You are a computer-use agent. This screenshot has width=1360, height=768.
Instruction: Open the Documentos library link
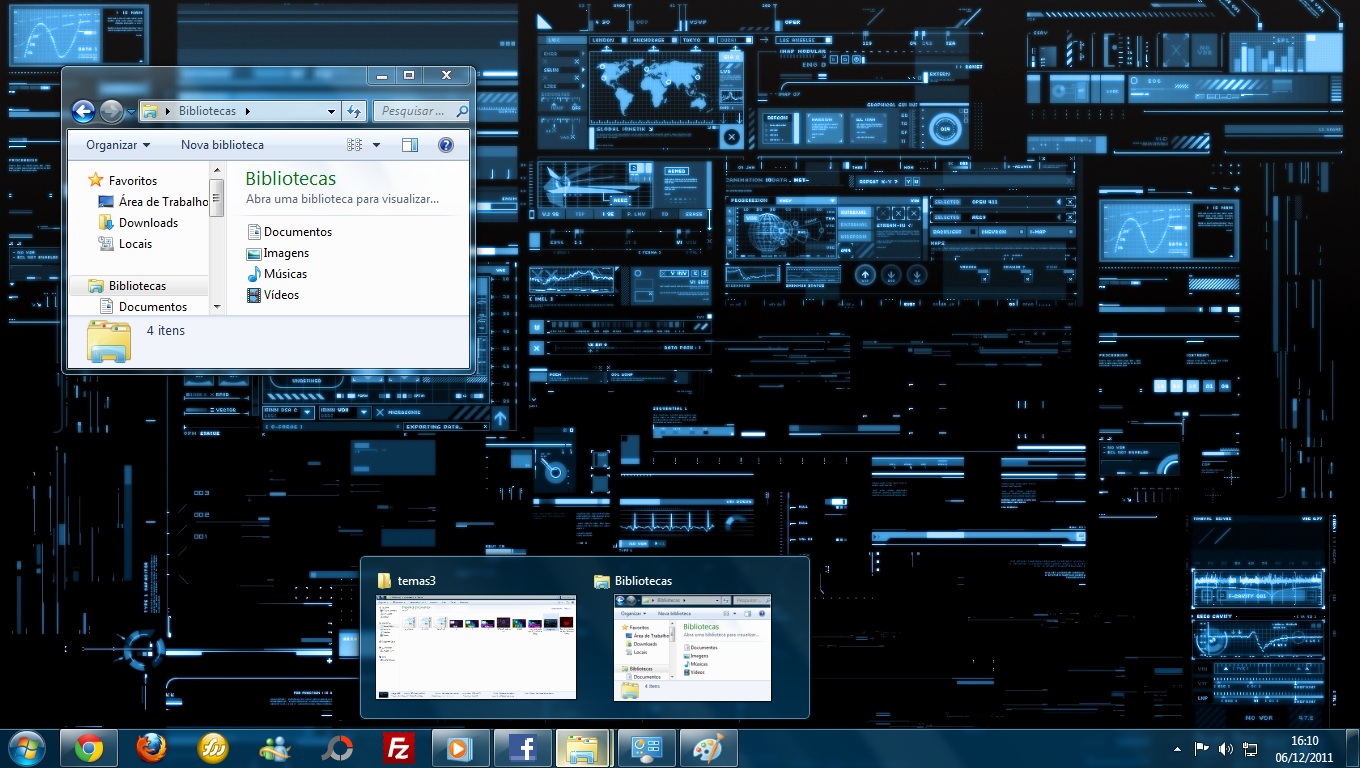click(296, 231)
